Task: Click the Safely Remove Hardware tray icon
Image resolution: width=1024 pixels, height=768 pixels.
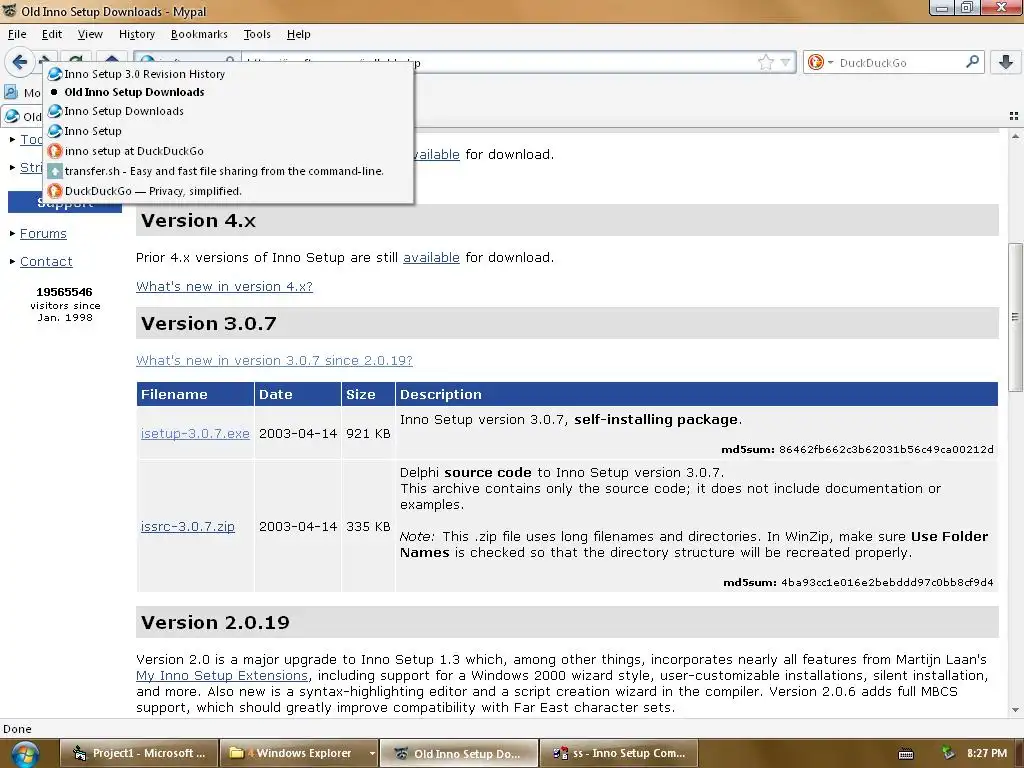Action: point(948,753)
